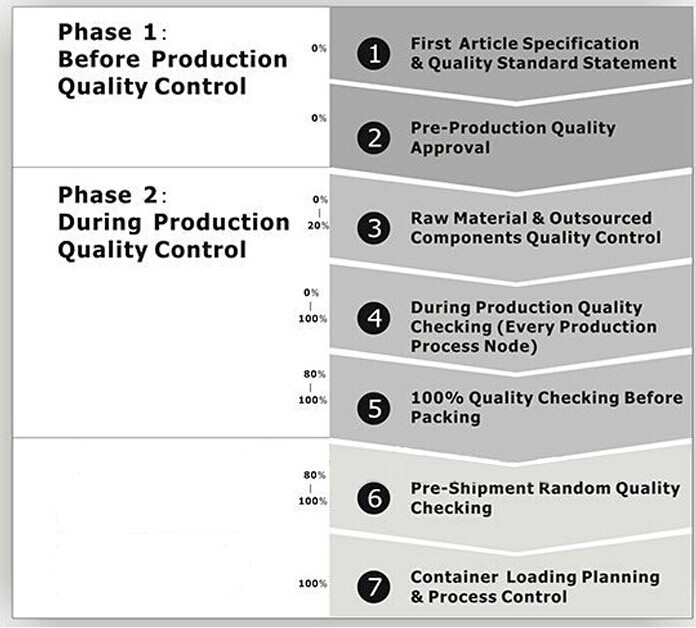
Task: Select the number 7 circle icon
Action: 374,587
